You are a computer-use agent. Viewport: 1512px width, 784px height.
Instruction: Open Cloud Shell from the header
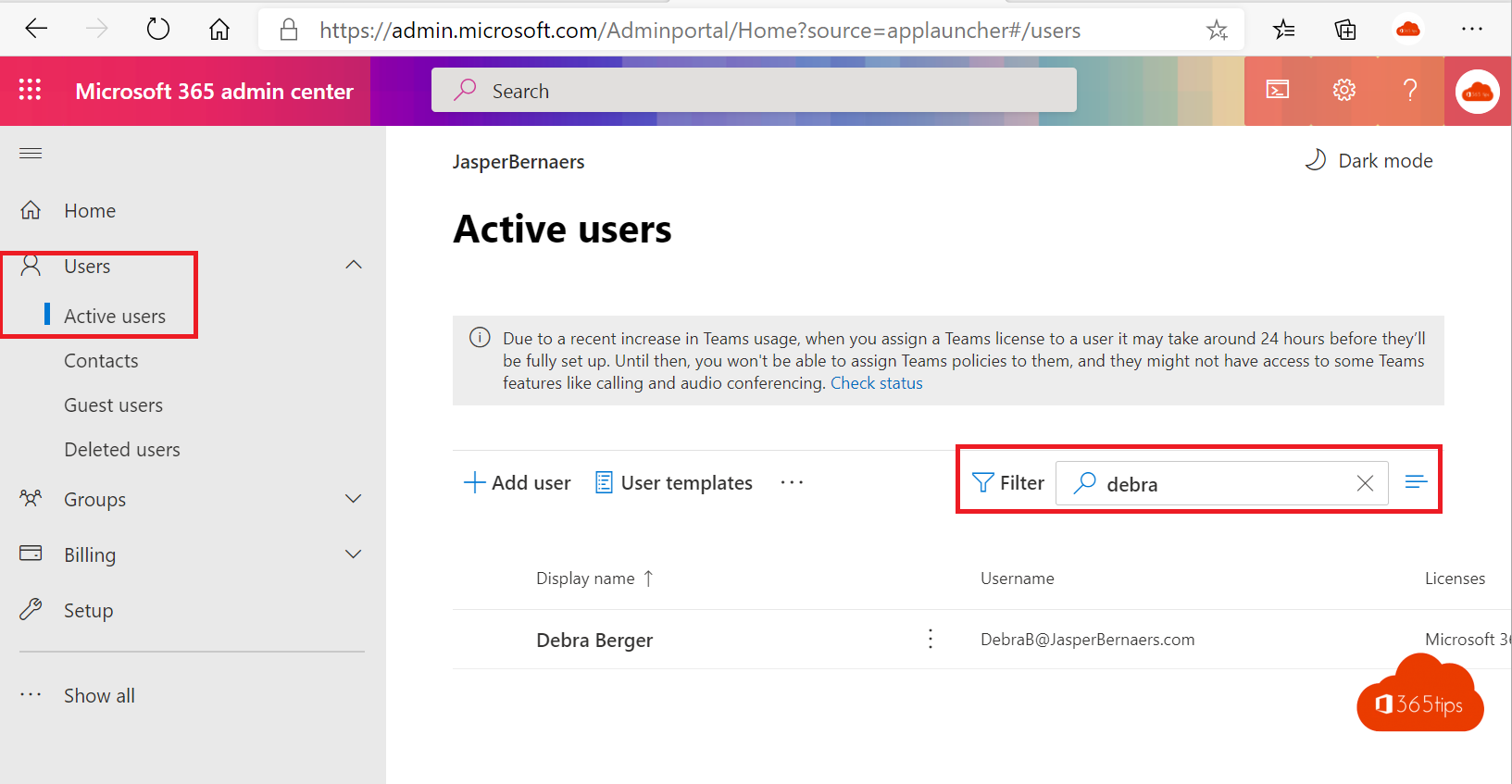click(x=1278, y=90)
